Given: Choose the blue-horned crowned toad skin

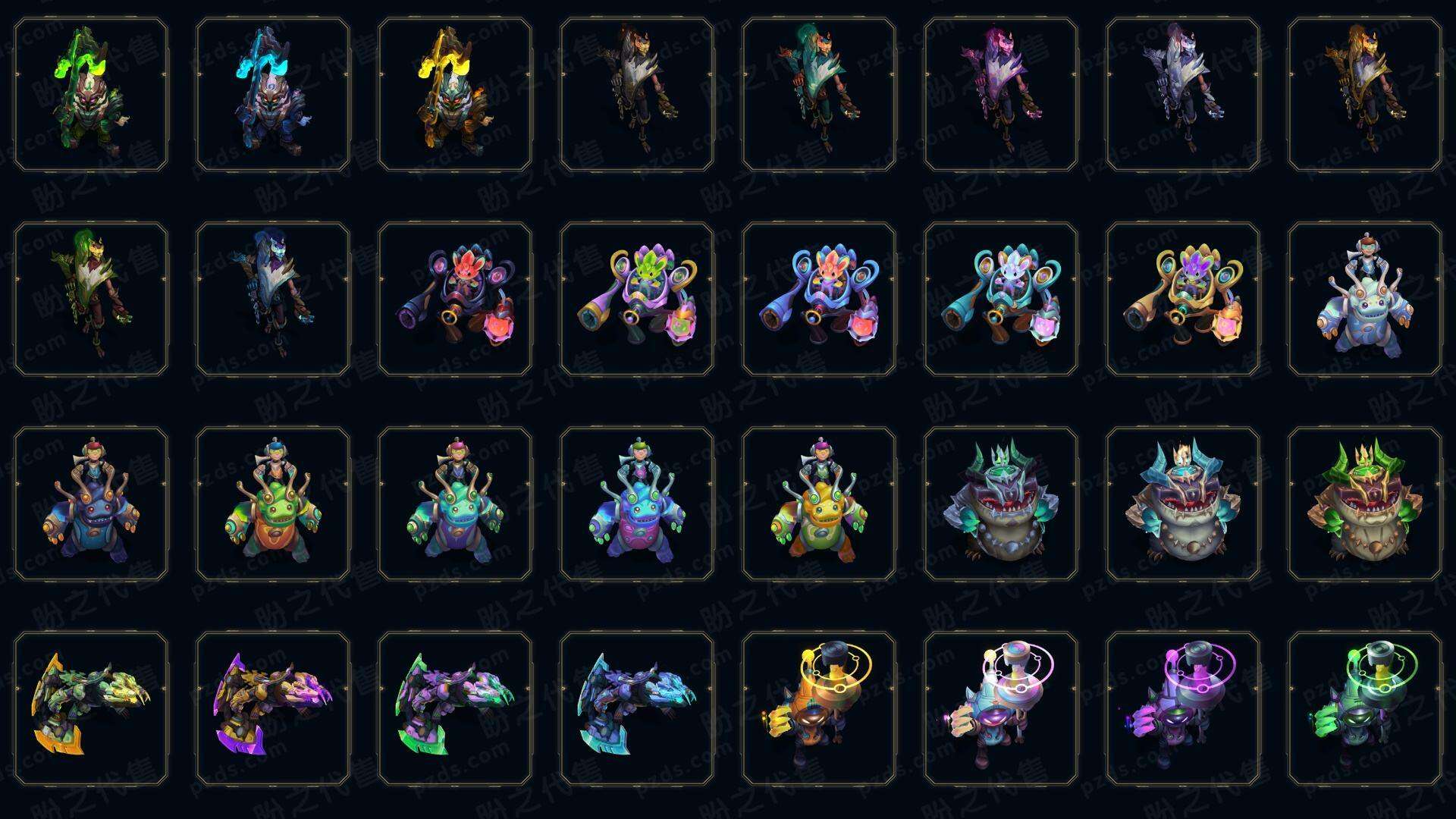Looking at the screenshot, I should pyautogui.click(x=1183, y=504).
